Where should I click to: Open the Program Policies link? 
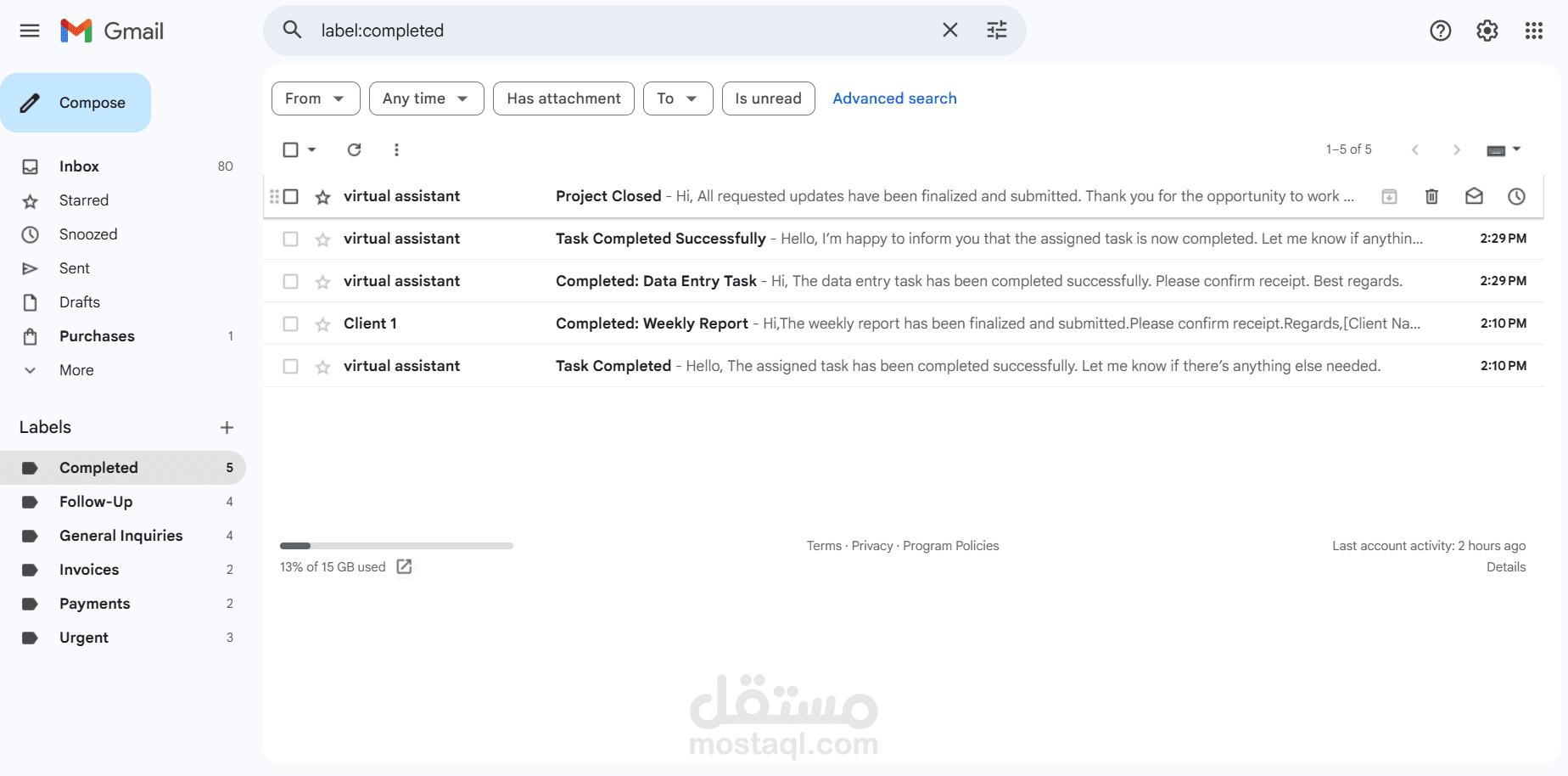pyautogui.click(x=950, y=546)
